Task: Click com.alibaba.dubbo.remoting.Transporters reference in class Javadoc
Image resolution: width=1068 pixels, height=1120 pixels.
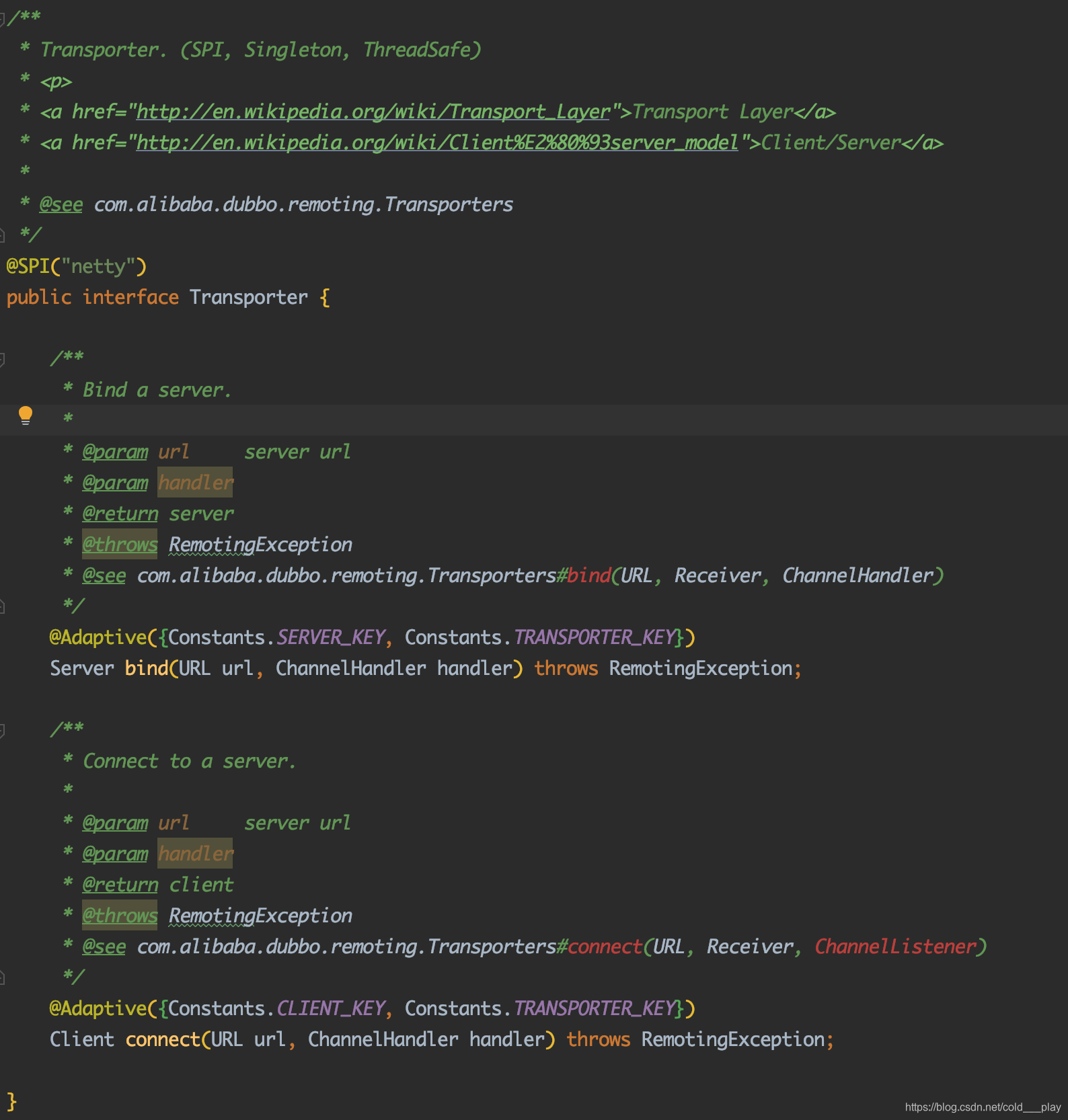Action: click(303, 204)
